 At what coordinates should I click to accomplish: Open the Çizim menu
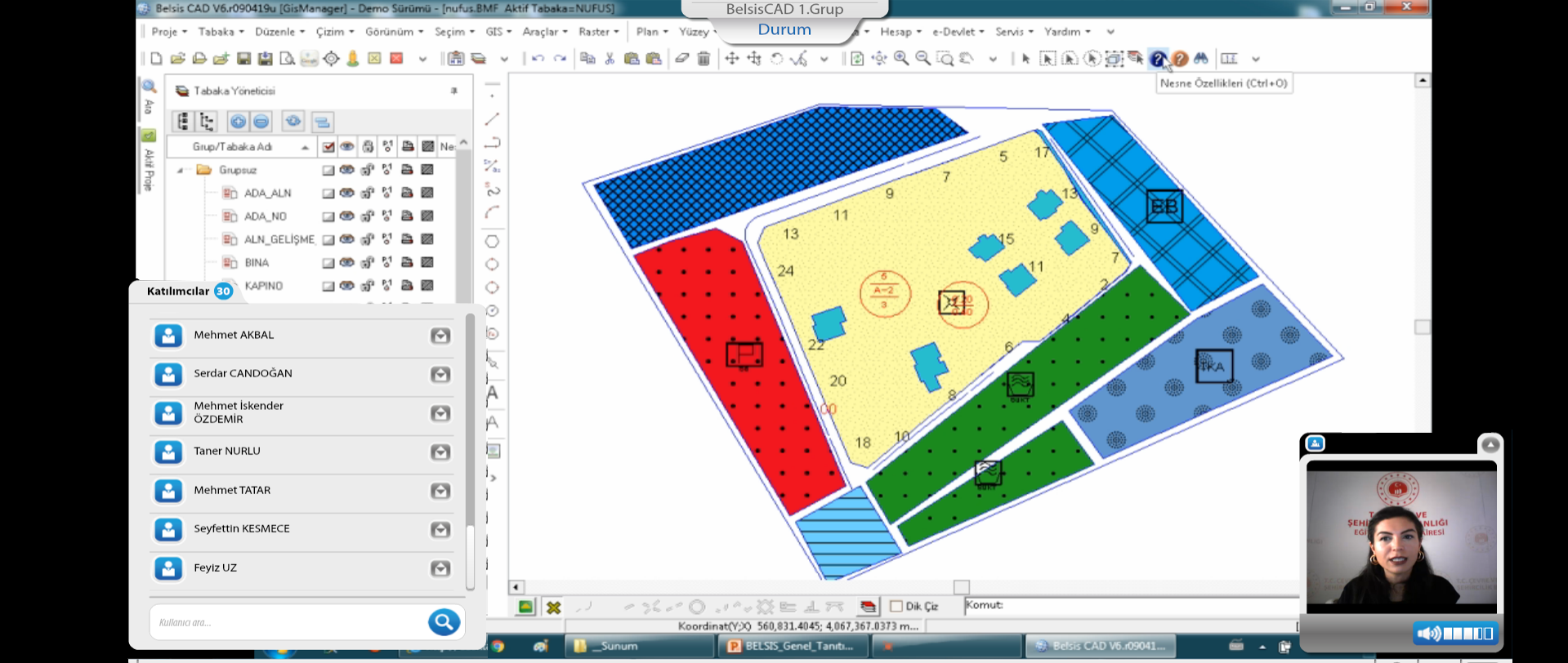(x=335, y=32)
